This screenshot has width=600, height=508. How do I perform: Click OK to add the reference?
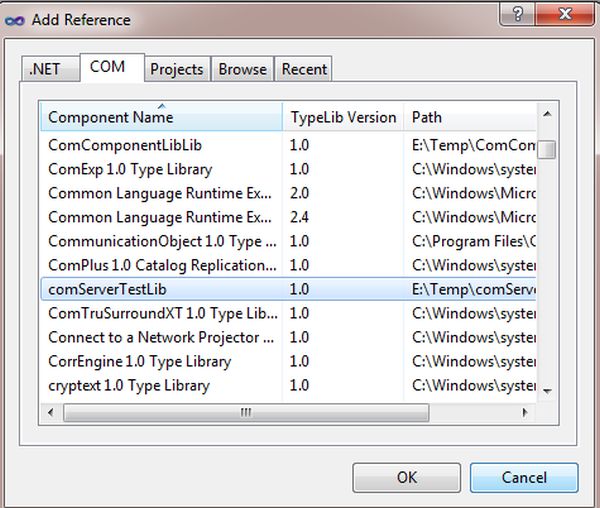406,477
